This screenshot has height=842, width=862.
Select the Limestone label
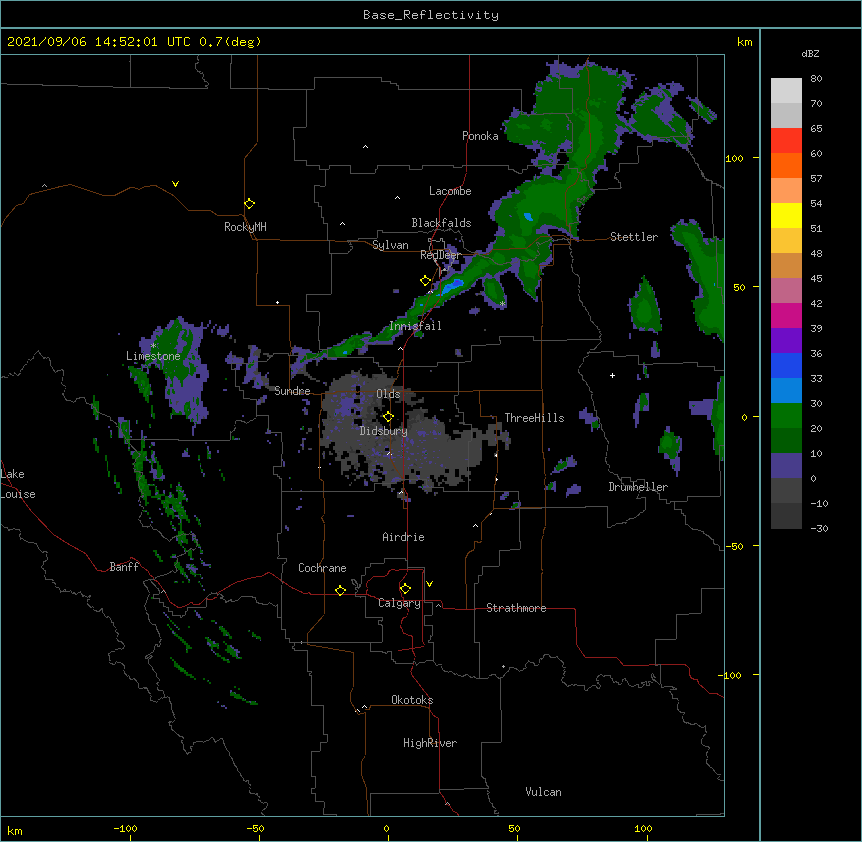pyautogui.click(x=153, y=356)
